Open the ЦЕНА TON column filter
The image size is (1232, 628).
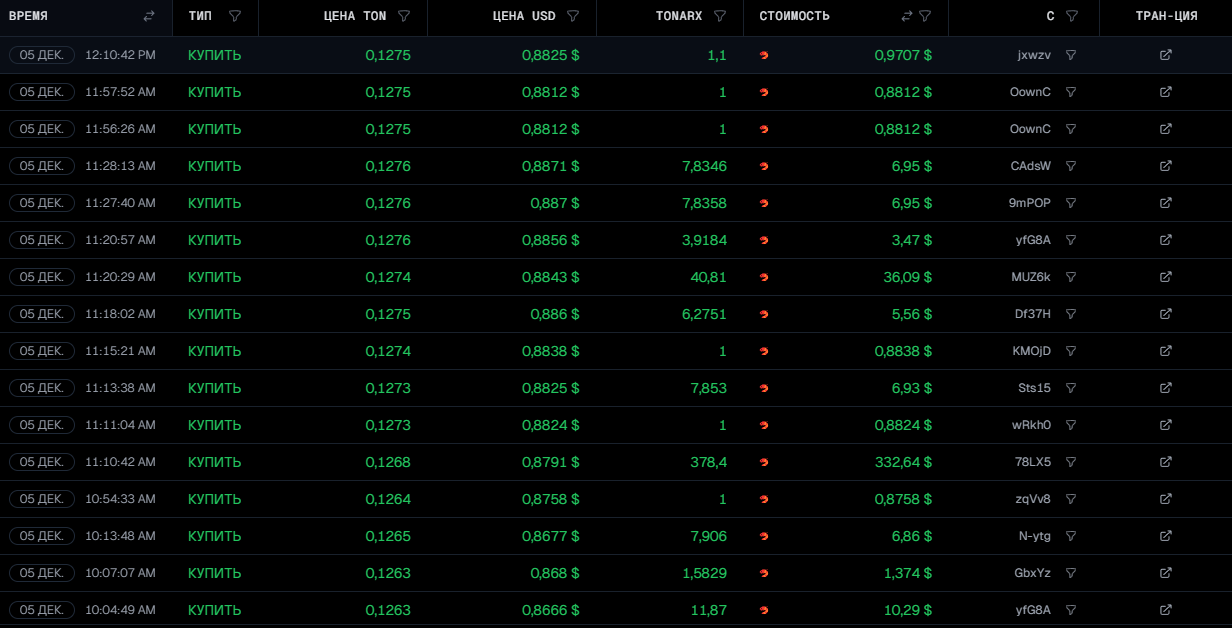[404, 16]
